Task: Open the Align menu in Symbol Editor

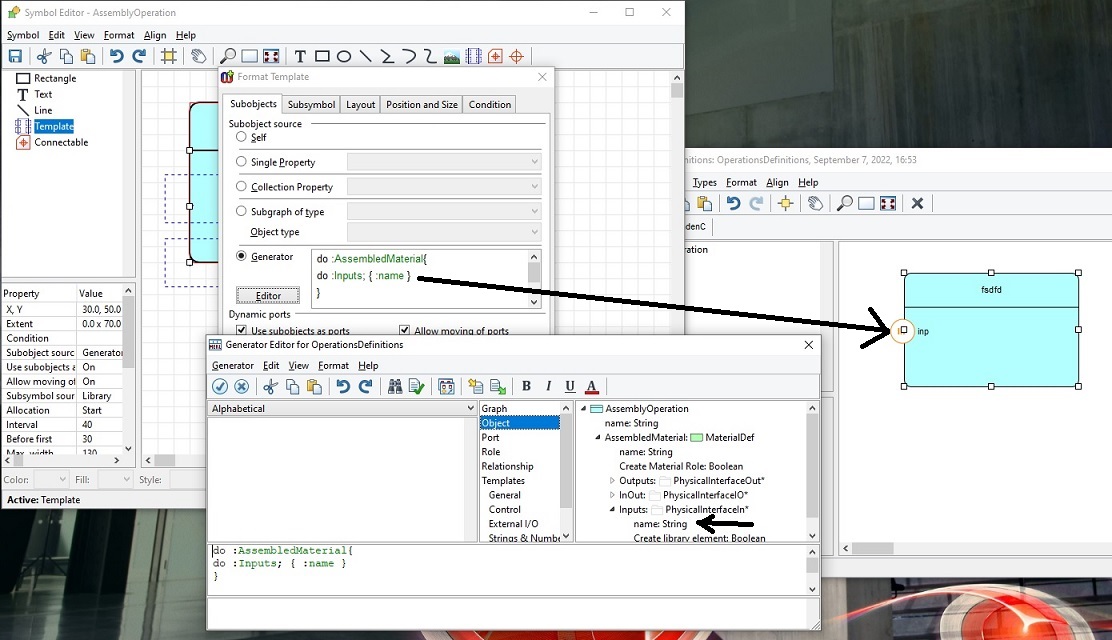Action: coord(155,35)
